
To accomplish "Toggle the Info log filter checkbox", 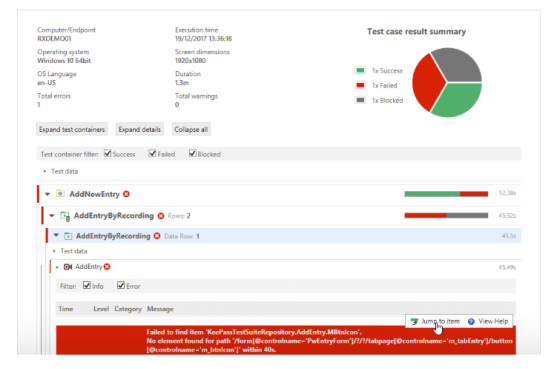I will pyautogui.click(x=87, y=285).
